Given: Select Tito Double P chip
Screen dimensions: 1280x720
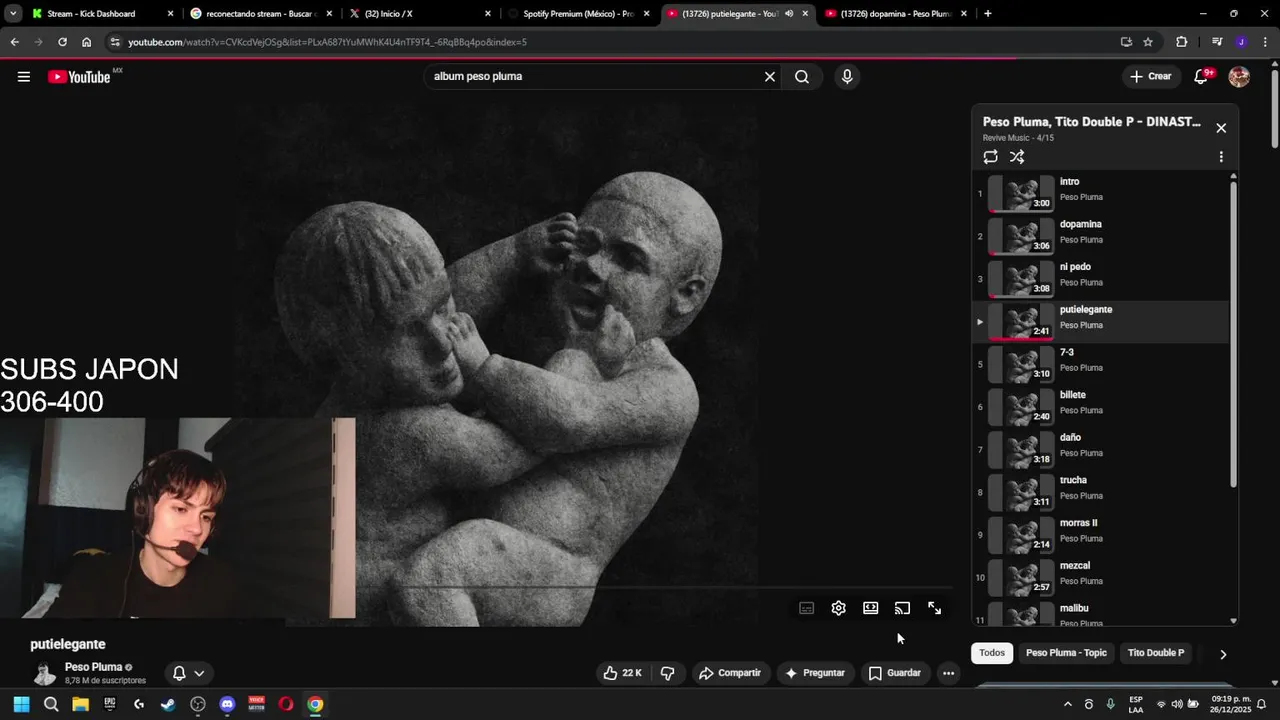Looking at the screenshot, I should tap(1156, 653).
